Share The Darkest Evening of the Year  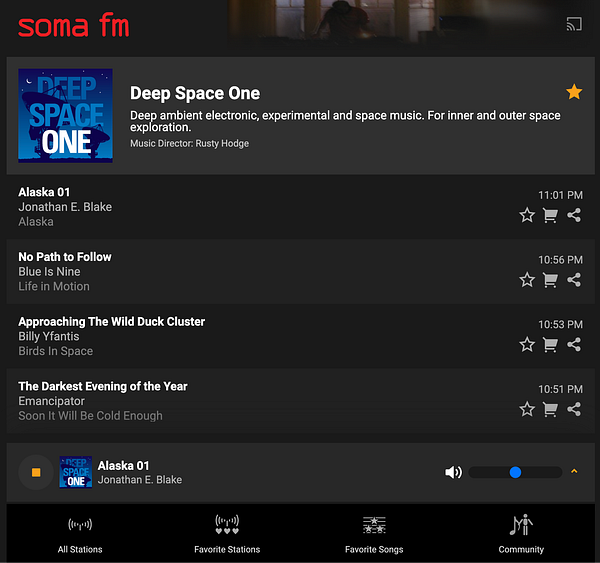pos(574,409)
